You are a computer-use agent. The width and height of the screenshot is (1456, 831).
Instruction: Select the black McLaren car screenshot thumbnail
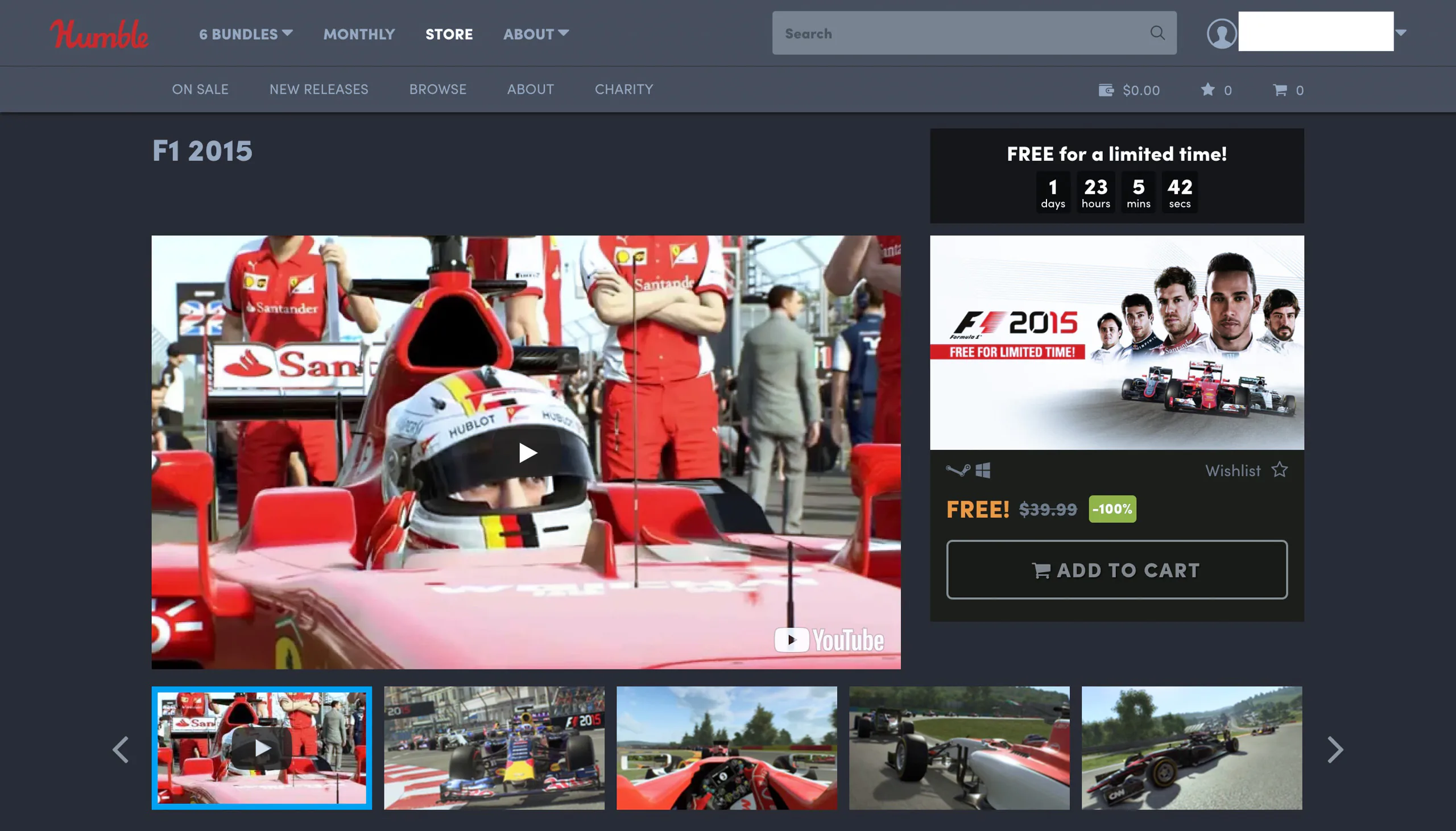click(x=1192, y=747)
